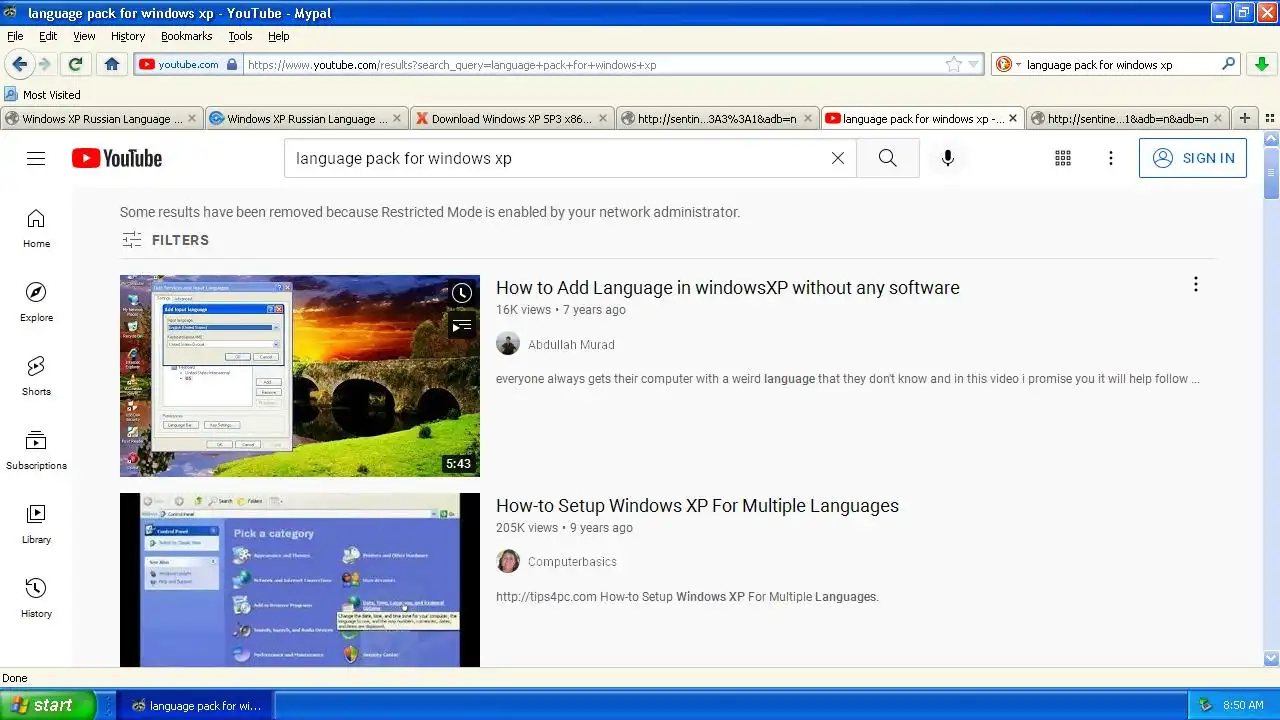This screenshot has height=720, width=1280.
Task: Close the active YouTube search results tab
Action: [1013, 118]
